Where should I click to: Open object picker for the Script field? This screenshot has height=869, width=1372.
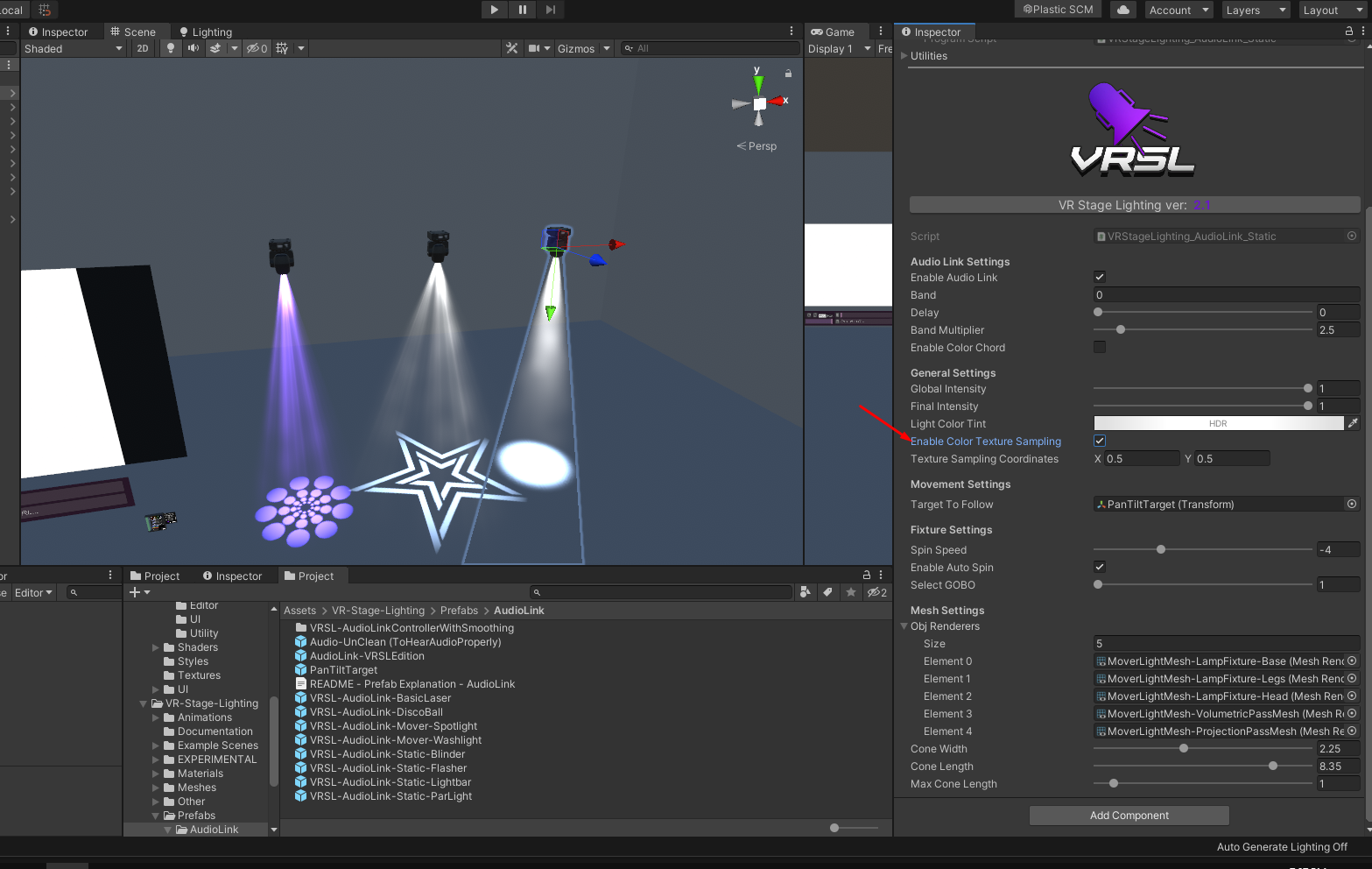1352,236
